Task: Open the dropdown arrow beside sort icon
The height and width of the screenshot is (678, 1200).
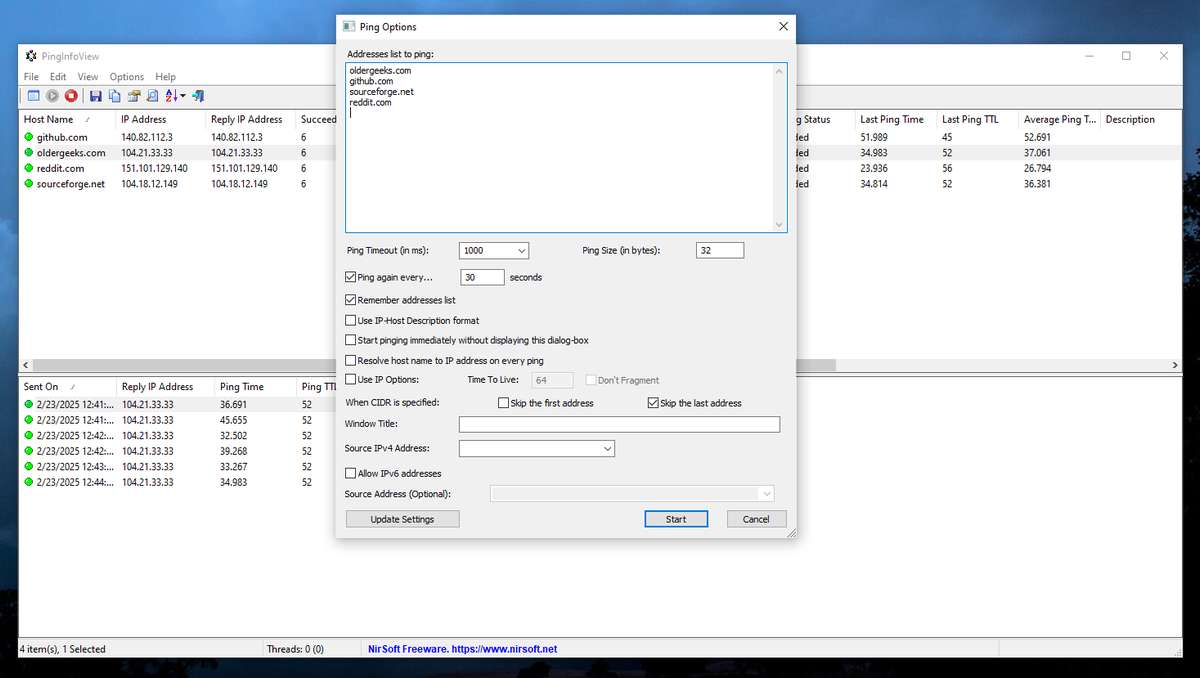Action: (x=183, y=96)
